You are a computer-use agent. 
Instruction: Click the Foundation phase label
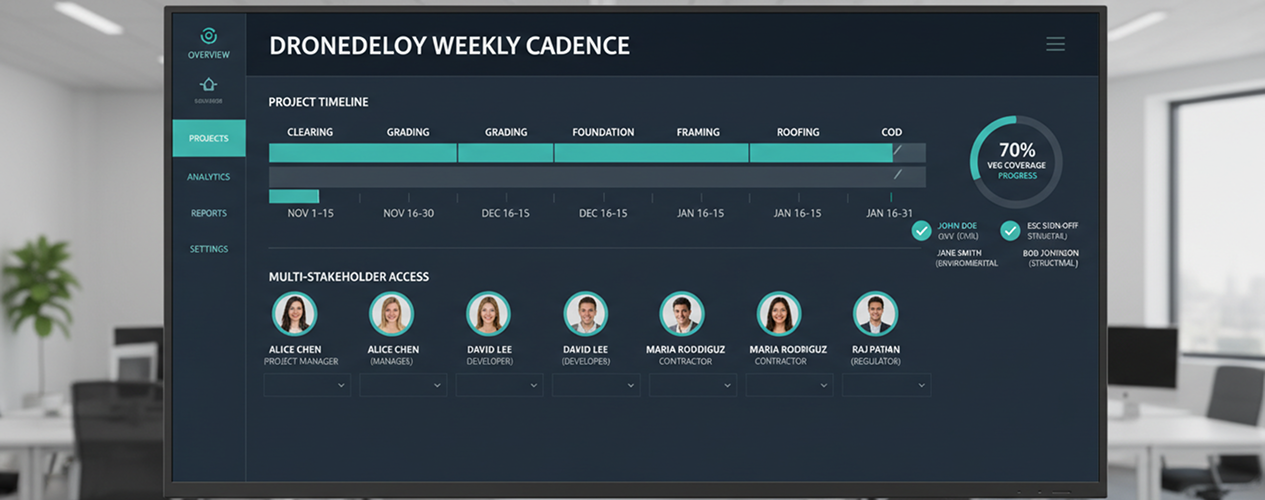pos(603,132)
